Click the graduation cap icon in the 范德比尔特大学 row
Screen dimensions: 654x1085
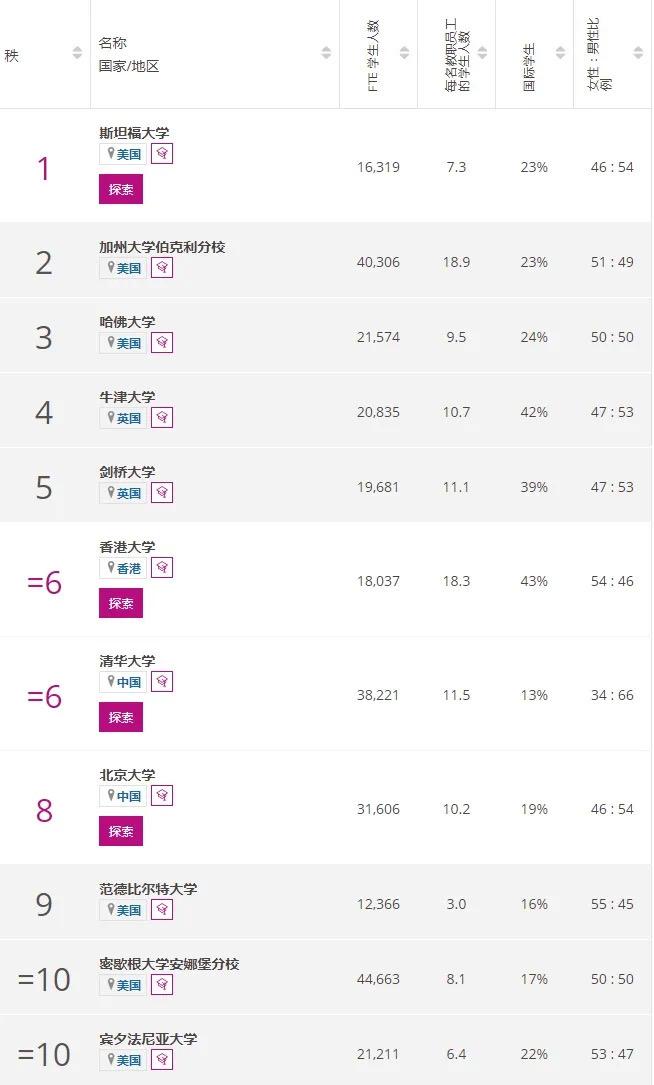pyautogui.click(x=162, y=910)
